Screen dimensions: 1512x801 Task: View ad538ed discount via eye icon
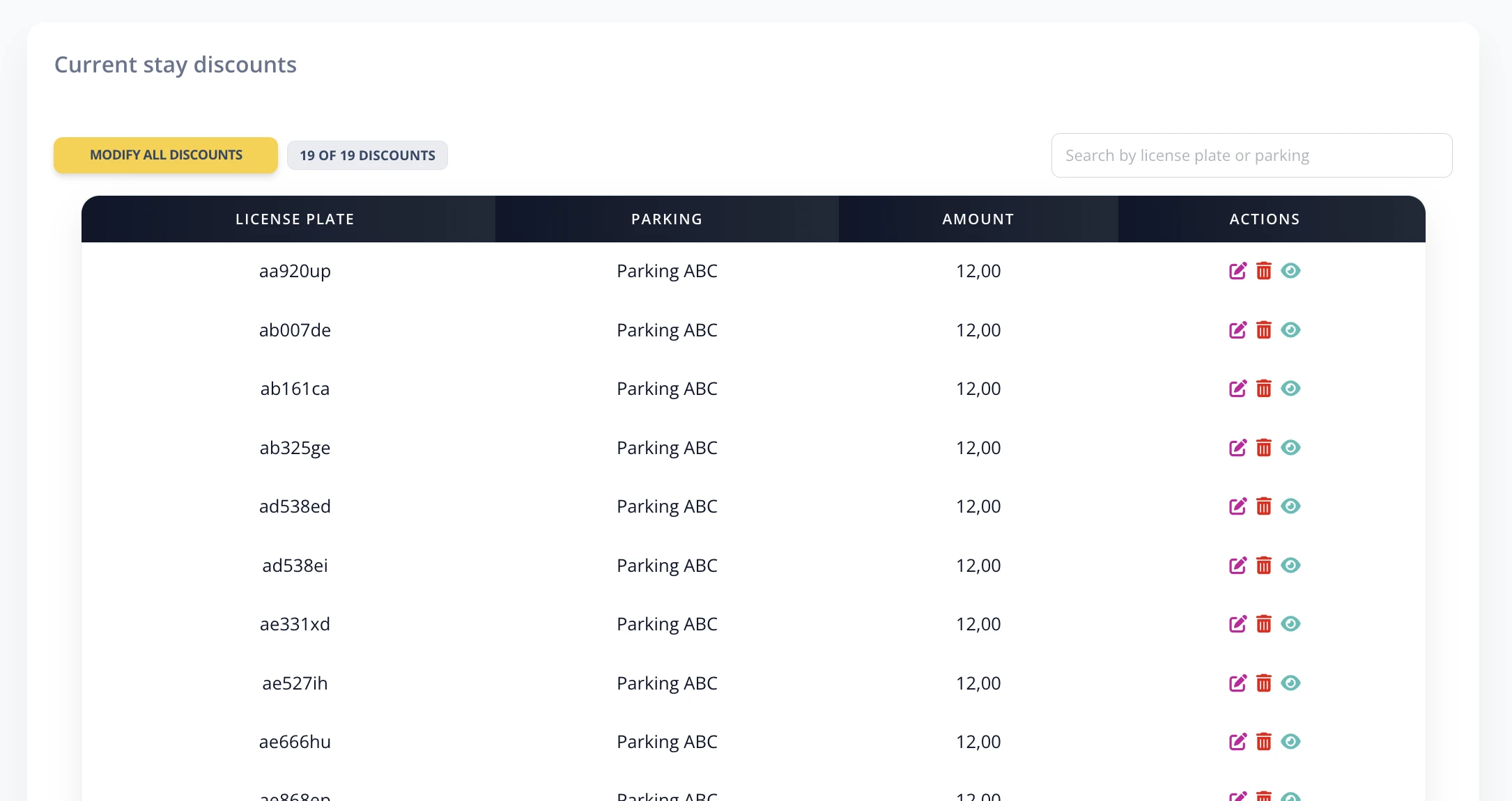point(1290,506)
